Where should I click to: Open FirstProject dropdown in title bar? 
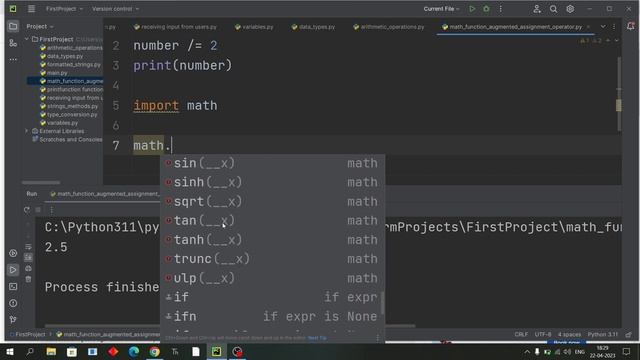click(64, 9)
